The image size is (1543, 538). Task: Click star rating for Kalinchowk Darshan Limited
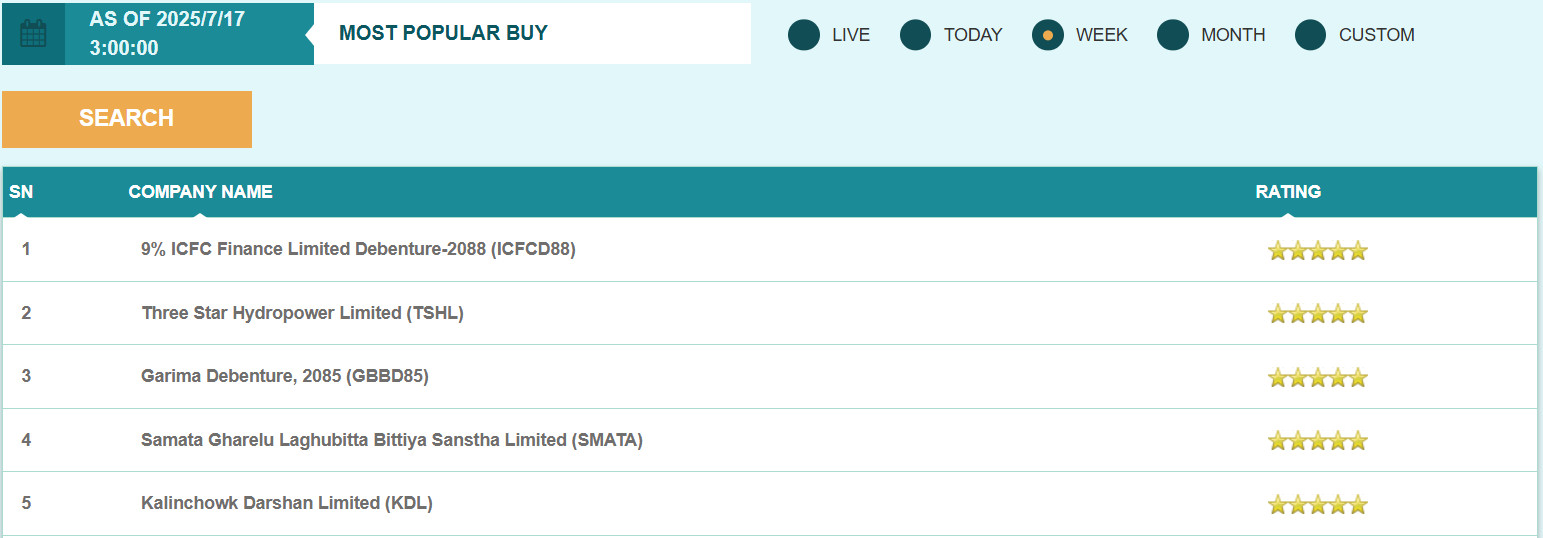1316,504
